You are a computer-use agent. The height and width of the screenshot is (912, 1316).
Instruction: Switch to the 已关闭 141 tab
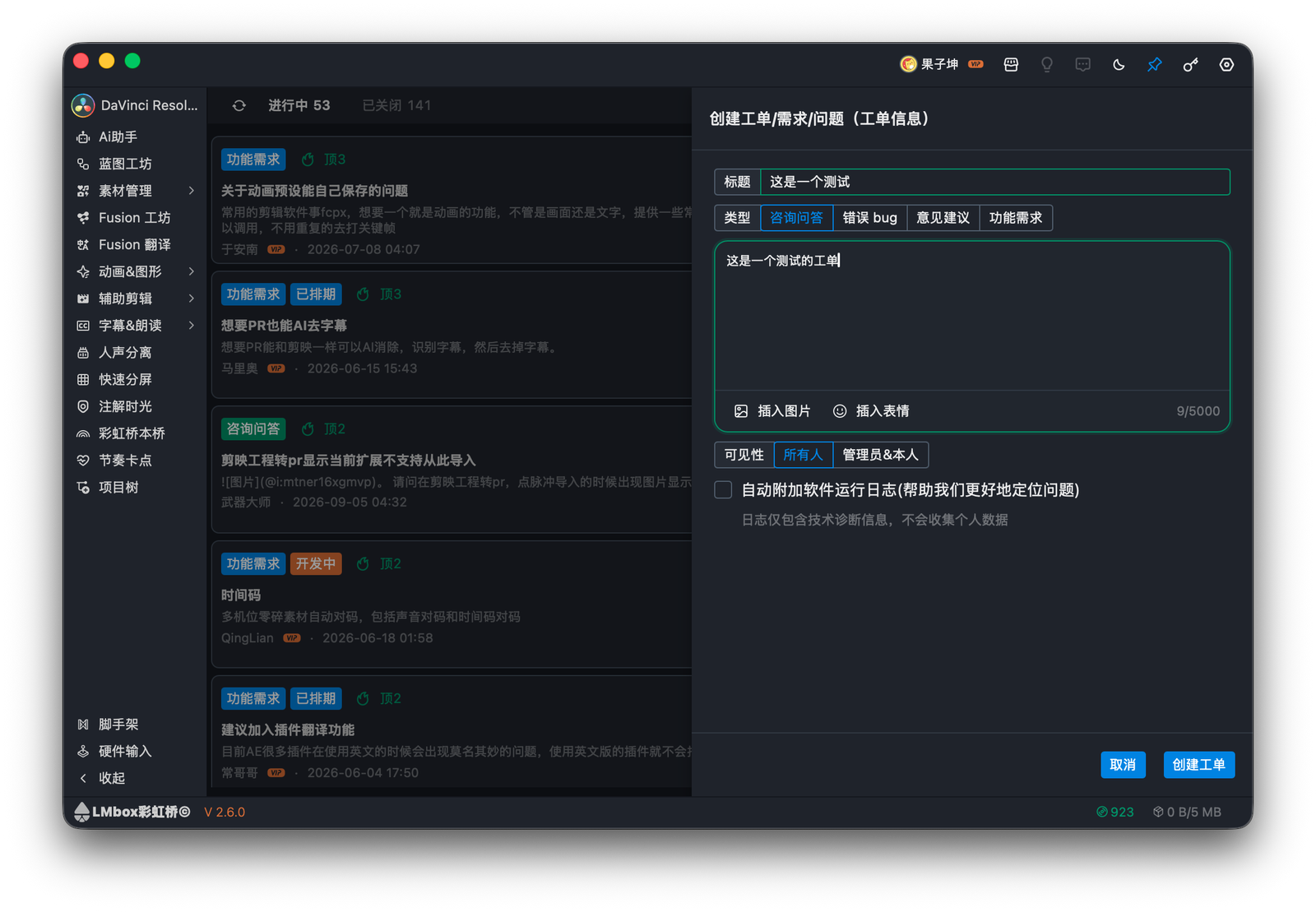coord(396,105)
